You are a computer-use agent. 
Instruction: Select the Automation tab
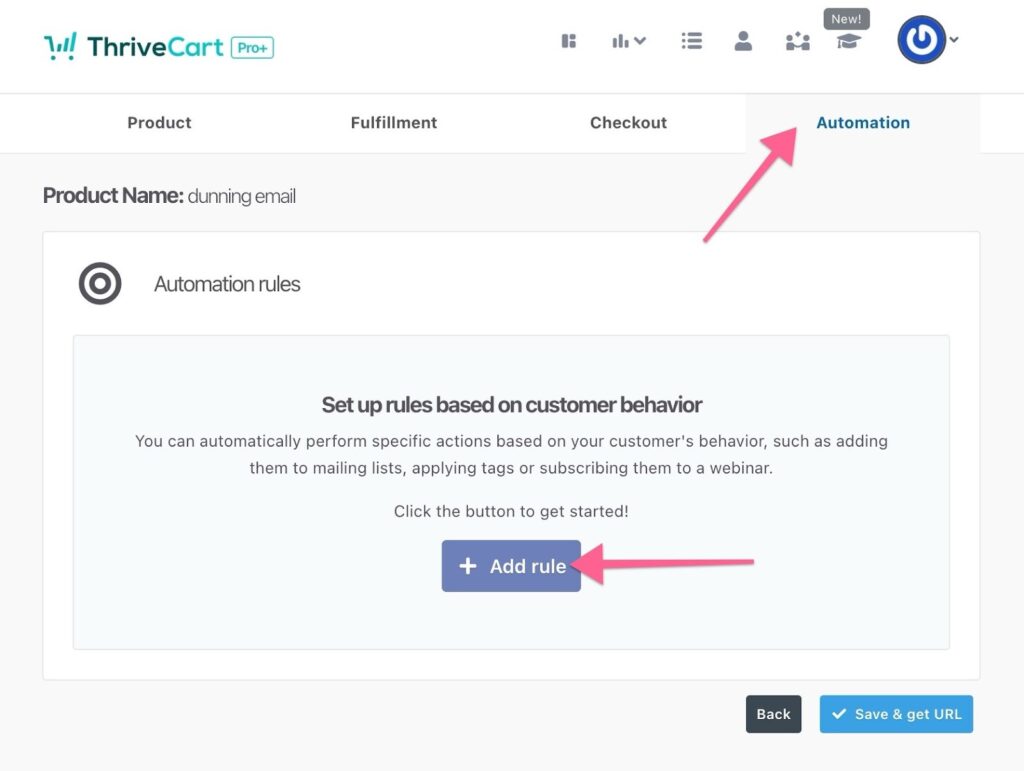click(x=863, y=123)
